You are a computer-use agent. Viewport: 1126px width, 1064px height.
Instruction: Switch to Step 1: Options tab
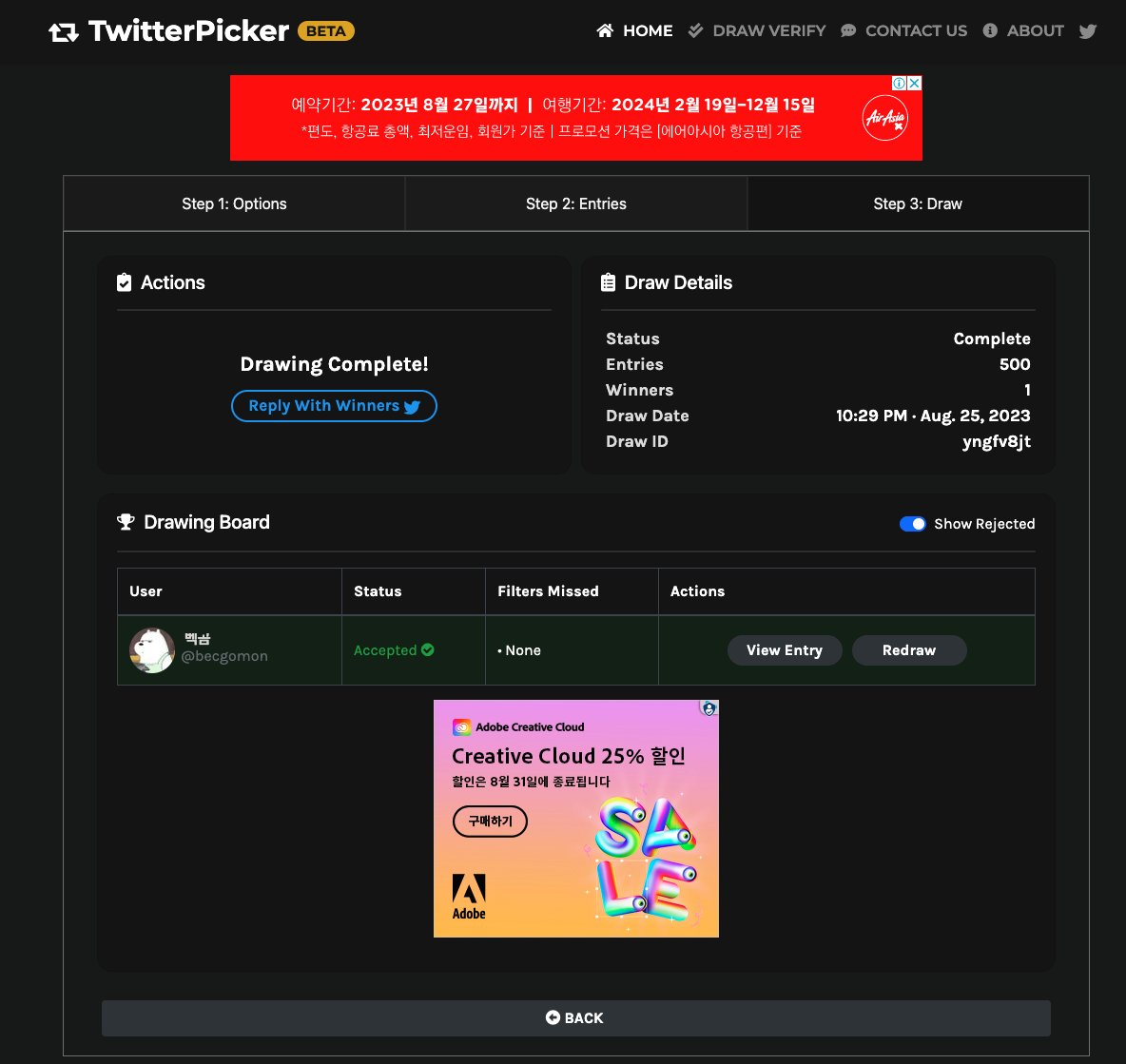click(234, 203)
